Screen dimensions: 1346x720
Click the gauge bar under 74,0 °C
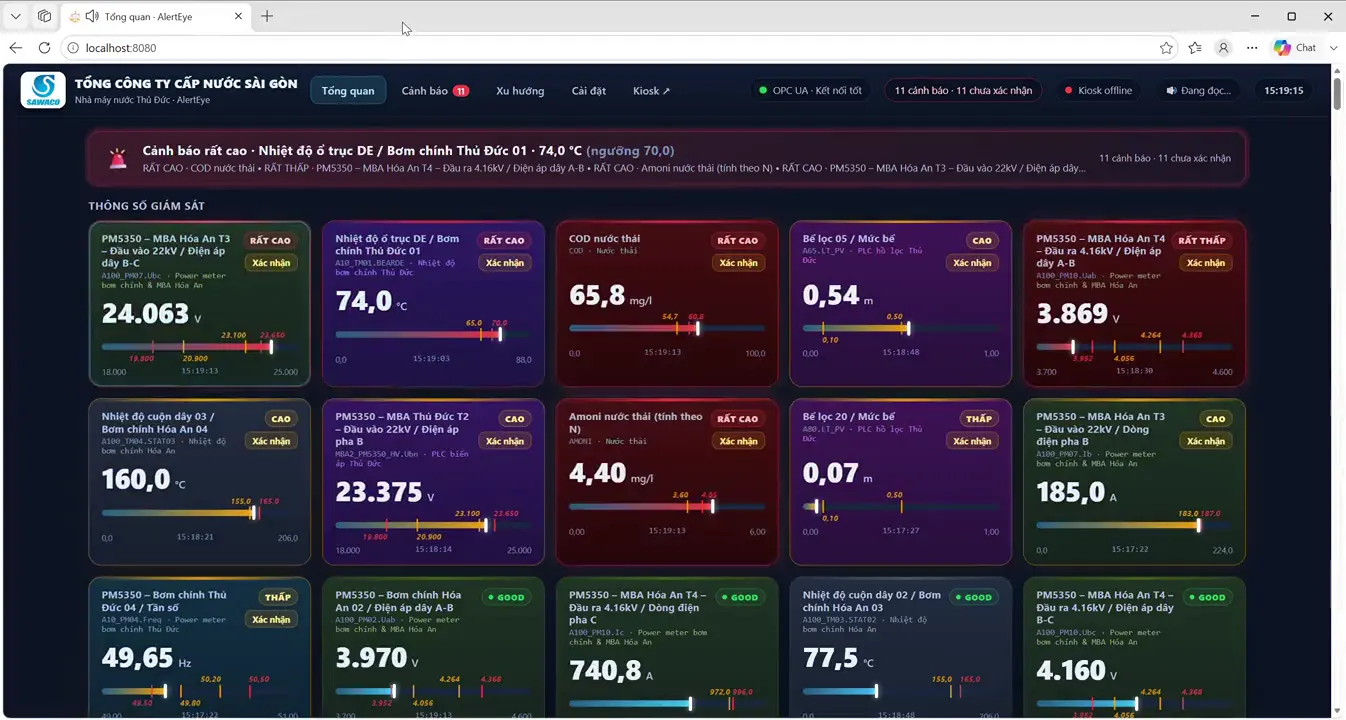(433, 334)
